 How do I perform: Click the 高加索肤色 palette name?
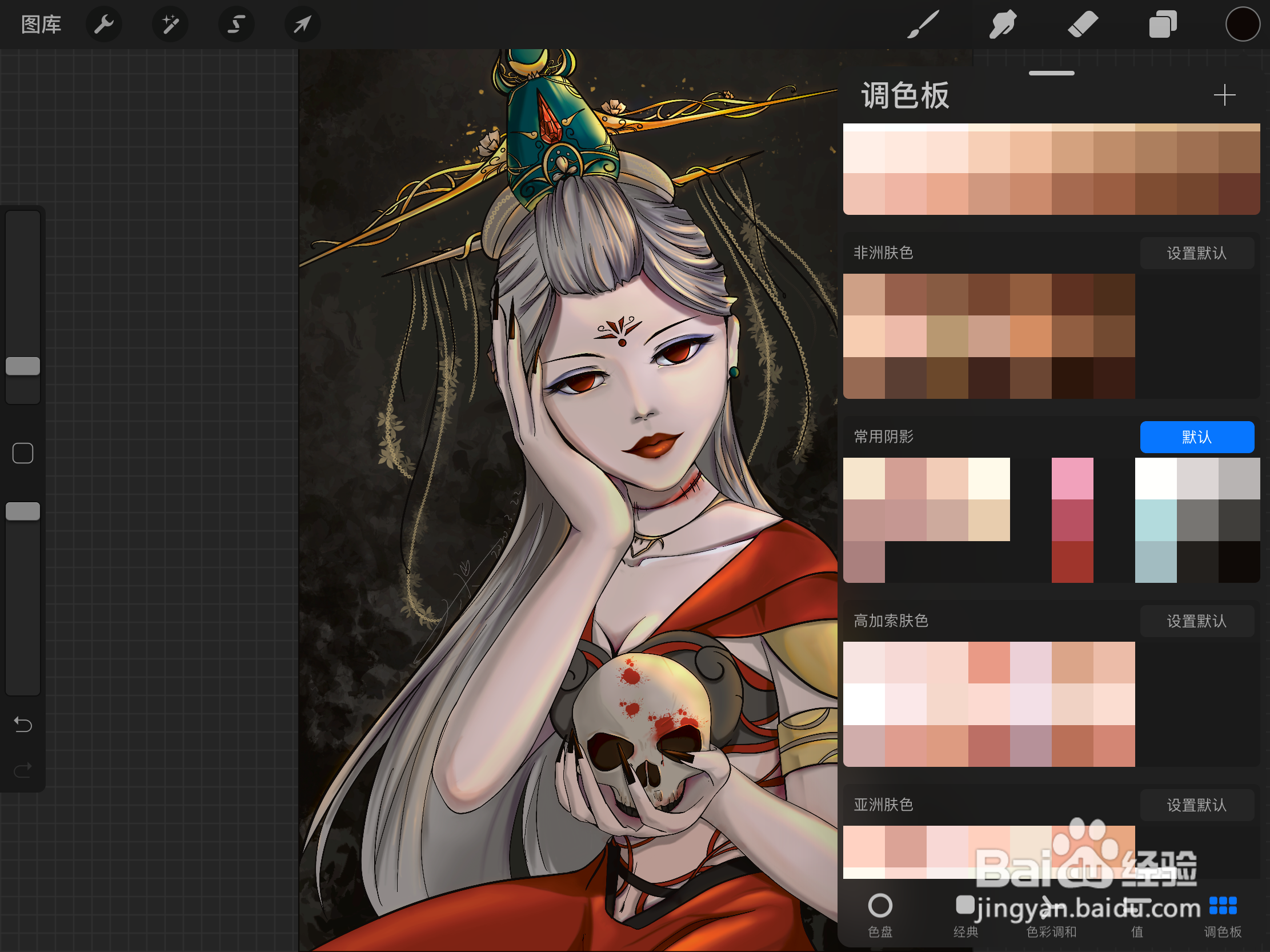(891, 621)
